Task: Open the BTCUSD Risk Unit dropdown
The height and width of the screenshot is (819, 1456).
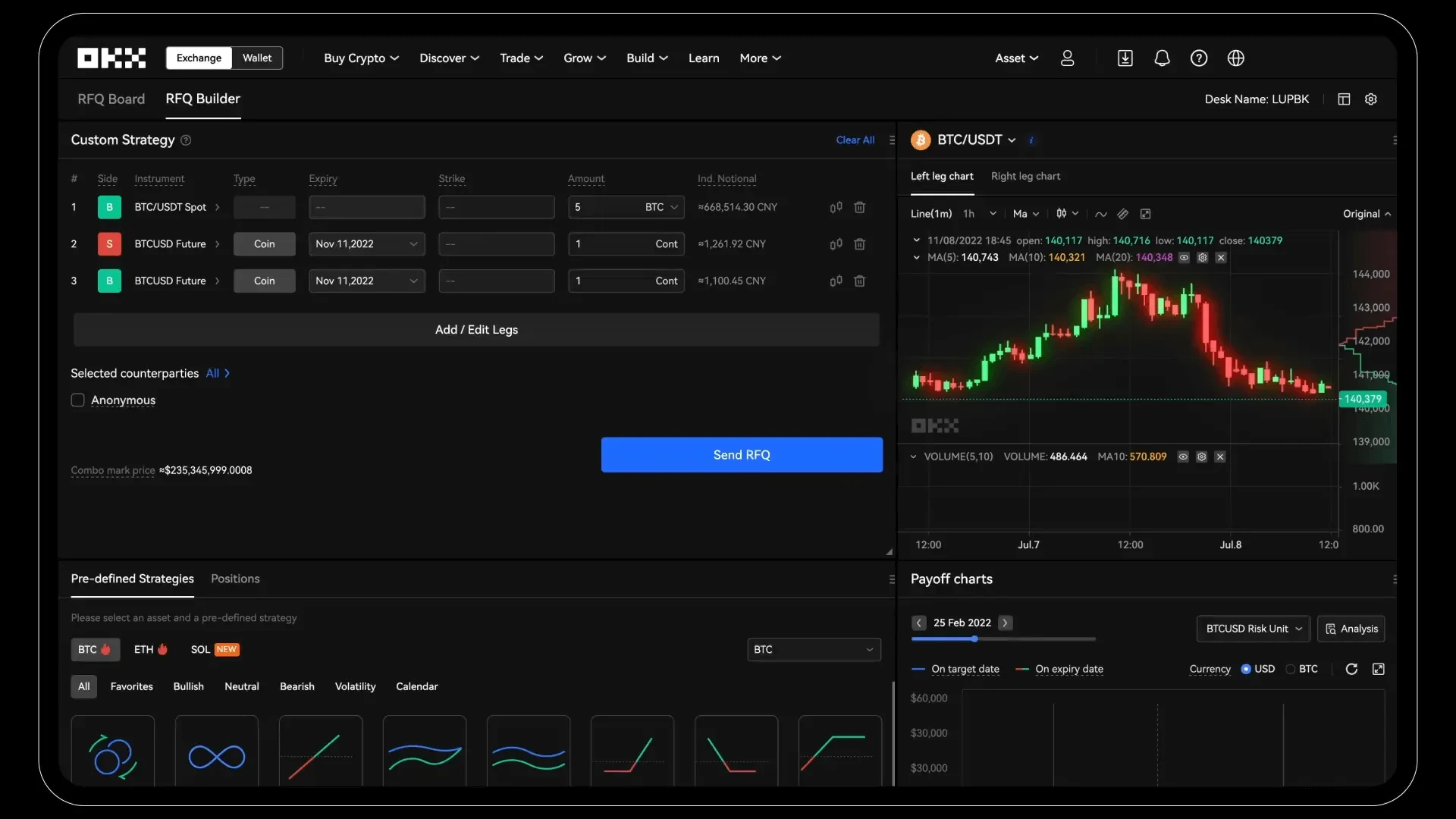Action: (x=1252, y=628)
